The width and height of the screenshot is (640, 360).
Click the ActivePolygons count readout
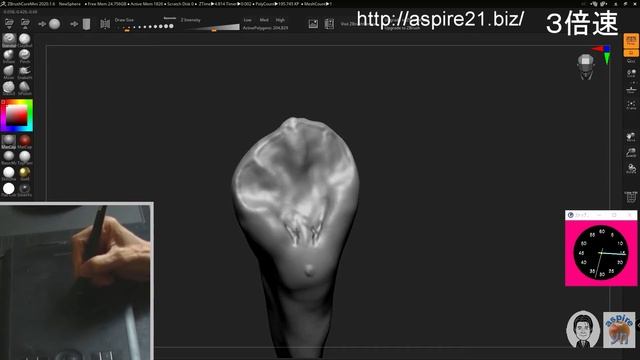coord(265,28)
